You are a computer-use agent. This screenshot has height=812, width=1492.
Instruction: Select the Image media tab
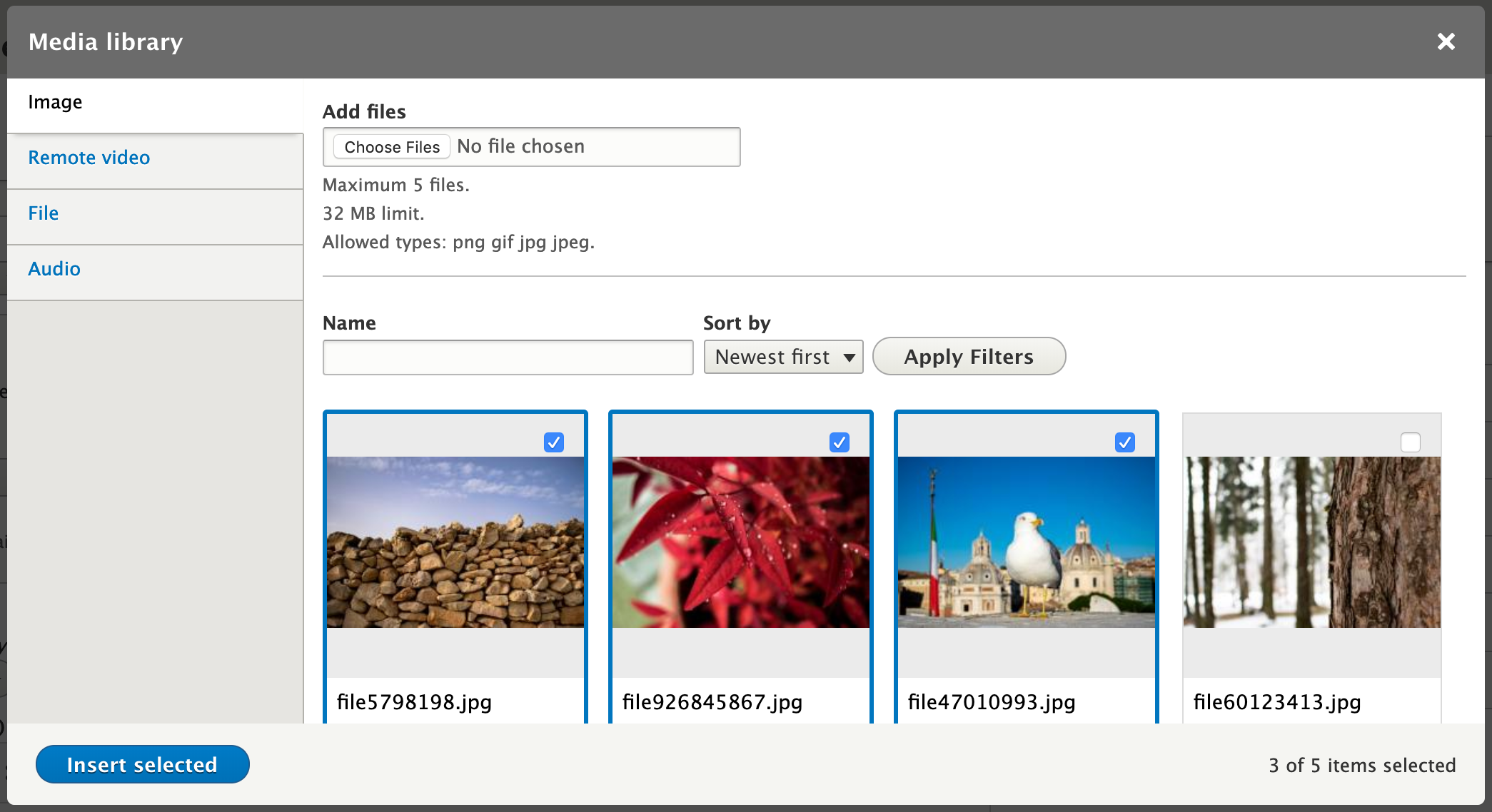[55, 102]
